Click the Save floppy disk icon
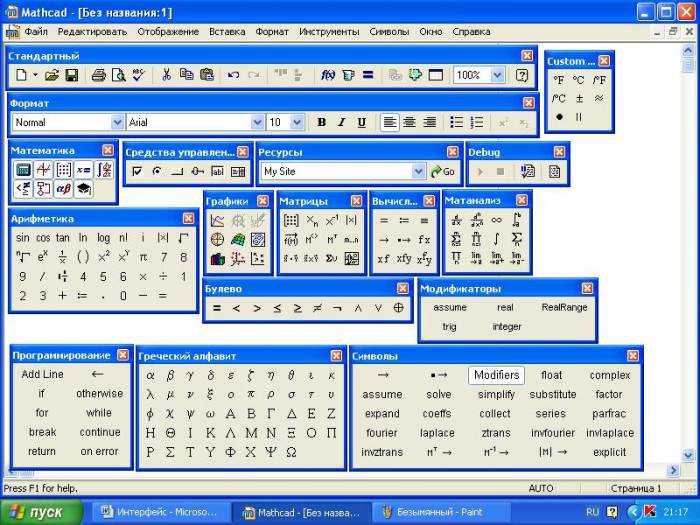 tap(71, 75)
